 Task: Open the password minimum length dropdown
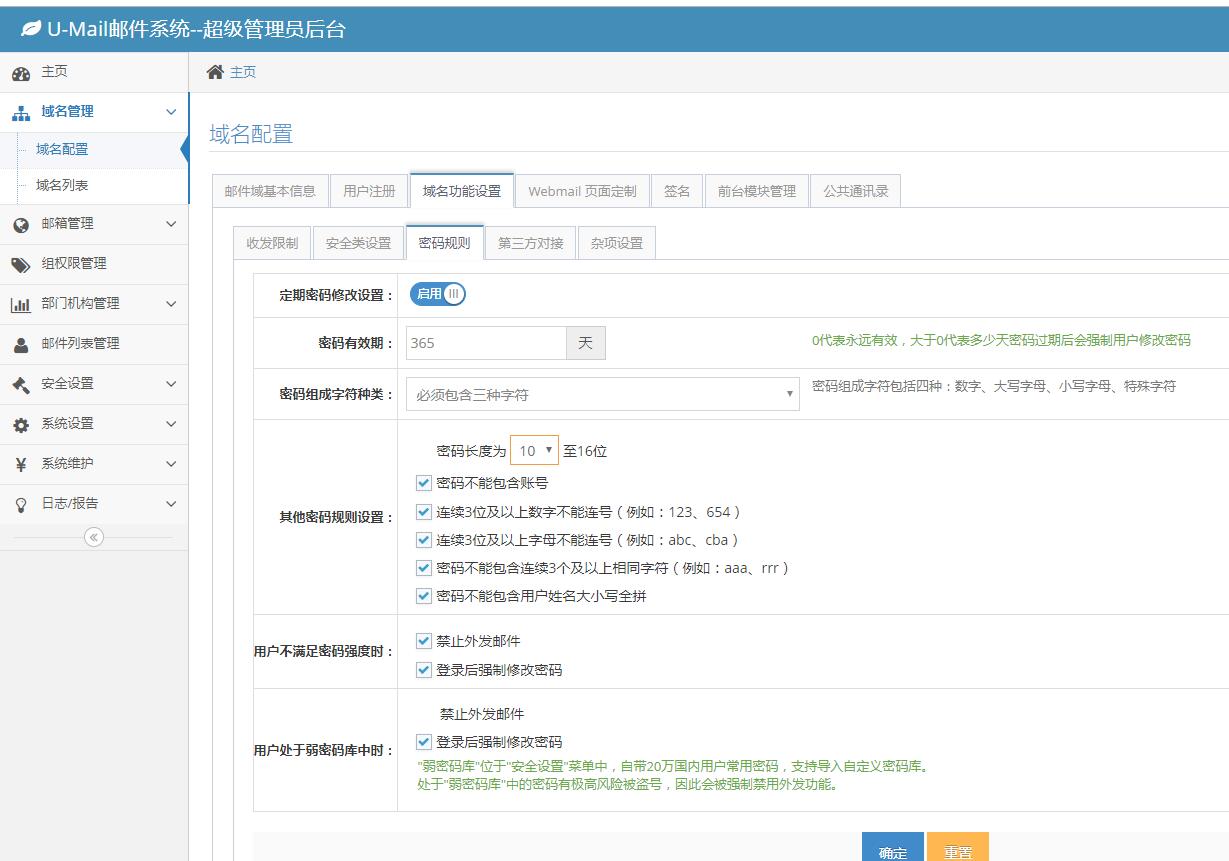534,451
